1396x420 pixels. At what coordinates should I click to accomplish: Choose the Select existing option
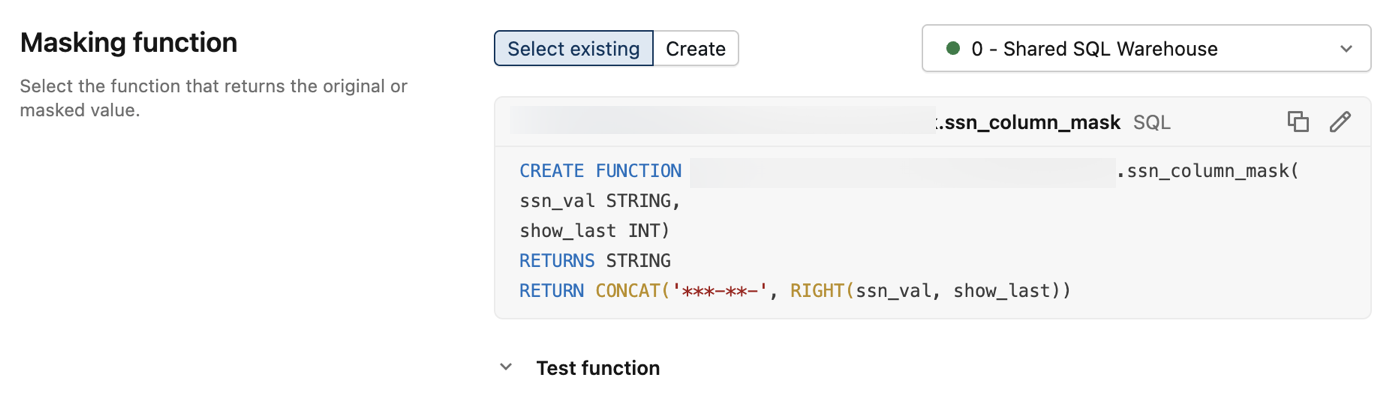click(x=573, y=49)
